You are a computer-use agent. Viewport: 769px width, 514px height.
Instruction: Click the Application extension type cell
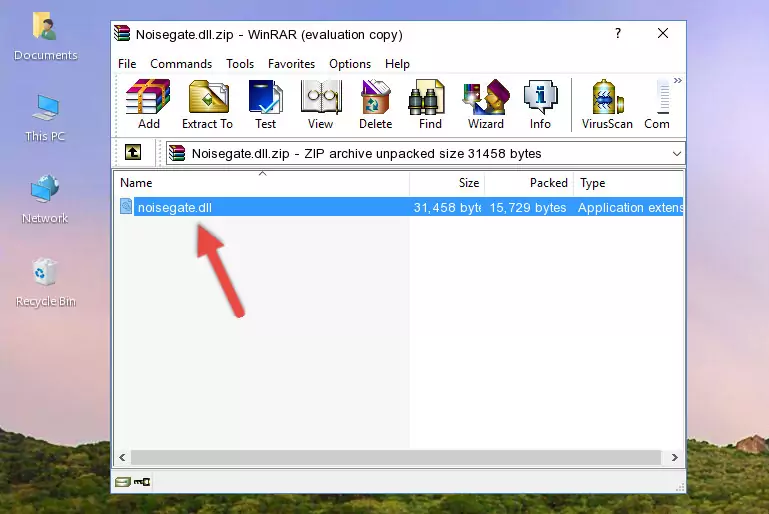coord(630,207)
